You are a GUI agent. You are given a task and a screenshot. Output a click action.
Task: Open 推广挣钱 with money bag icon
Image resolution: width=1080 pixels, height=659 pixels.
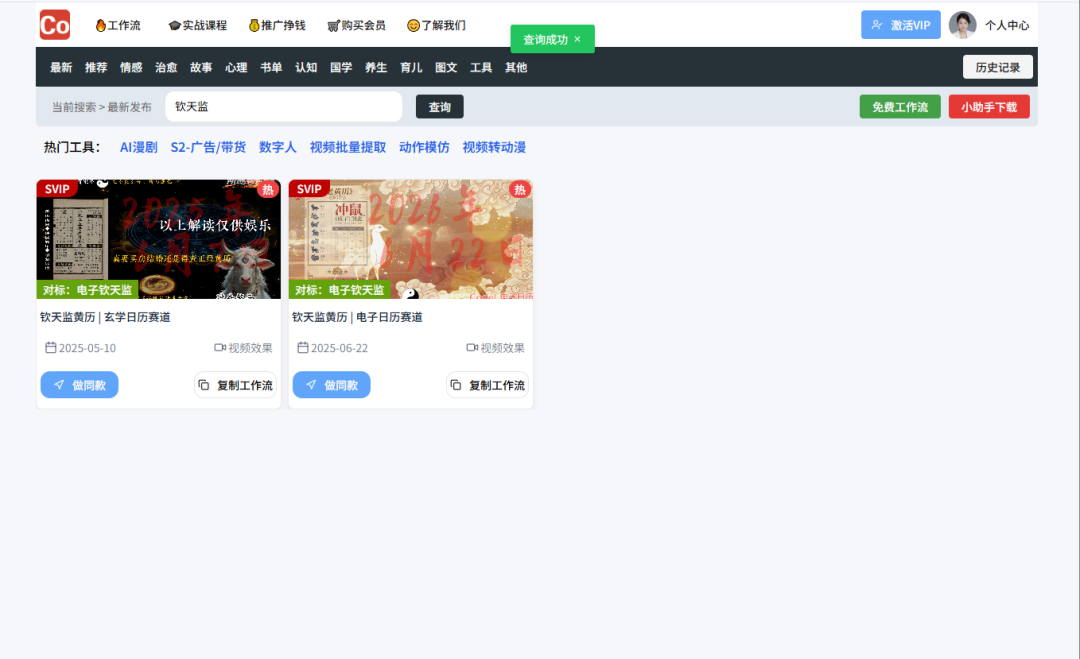[277, 25]
